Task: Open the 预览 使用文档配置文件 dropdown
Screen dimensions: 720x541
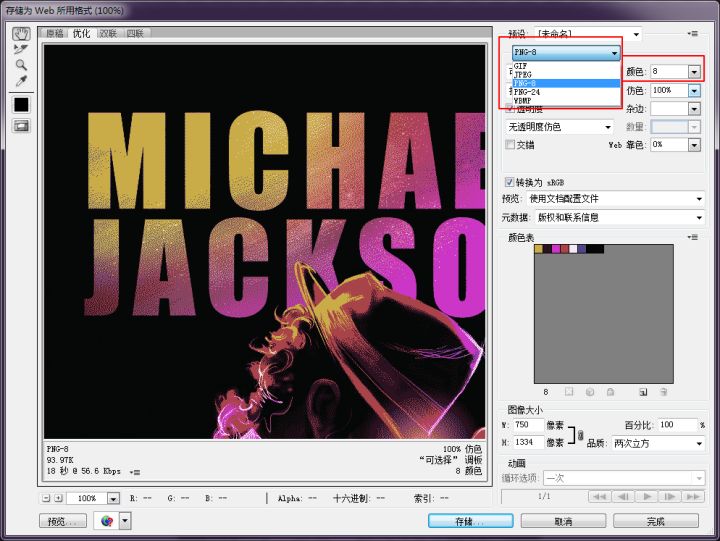Action: tap(615, 199)
